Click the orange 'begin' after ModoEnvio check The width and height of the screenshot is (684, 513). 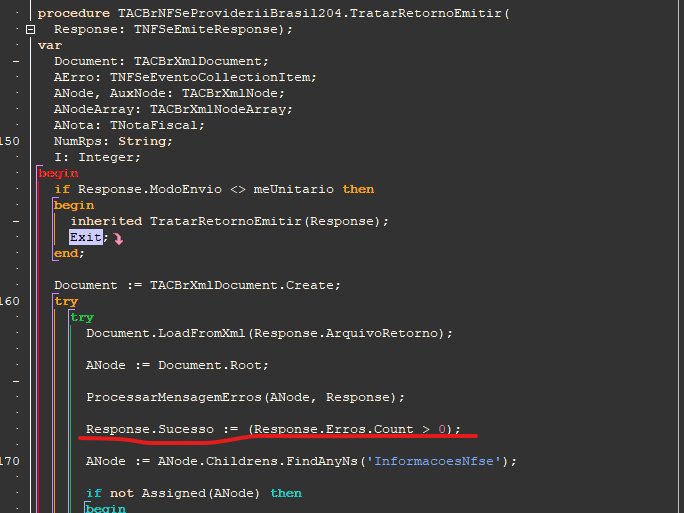(74, 205)
